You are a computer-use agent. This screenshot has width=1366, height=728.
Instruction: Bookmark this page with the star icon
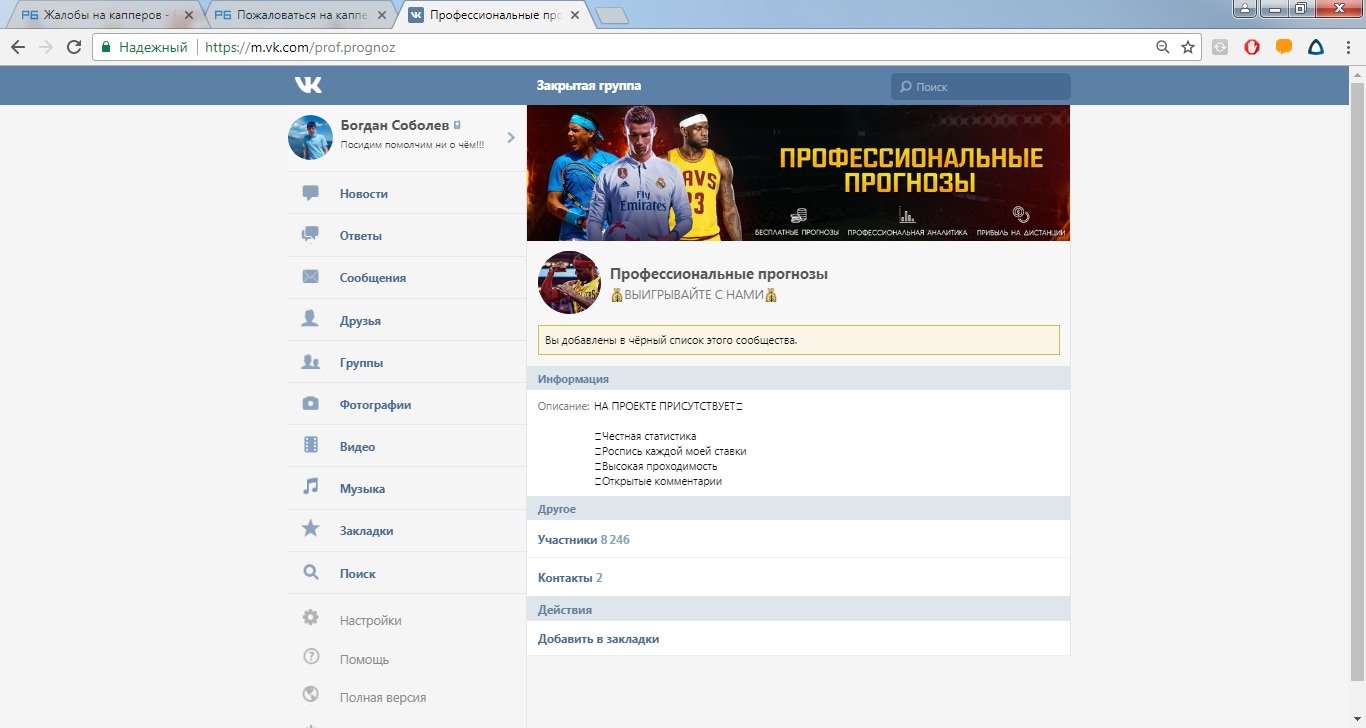click(x=1188, y=47)
